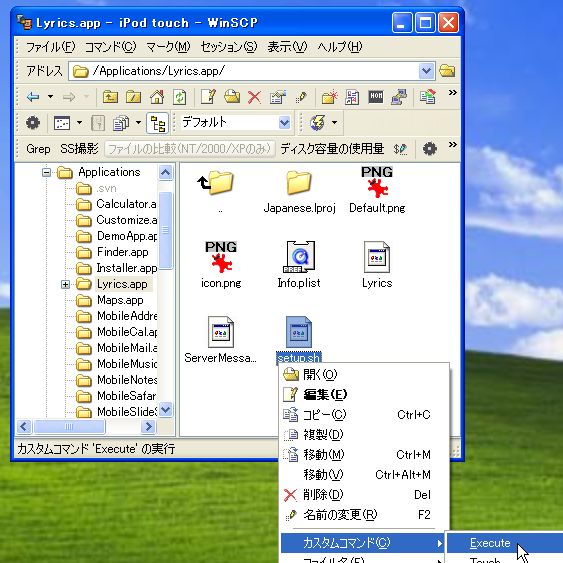563x563 pixels.
Task: Choose コピー(C) in context menu
Action: tap(364, 415)
